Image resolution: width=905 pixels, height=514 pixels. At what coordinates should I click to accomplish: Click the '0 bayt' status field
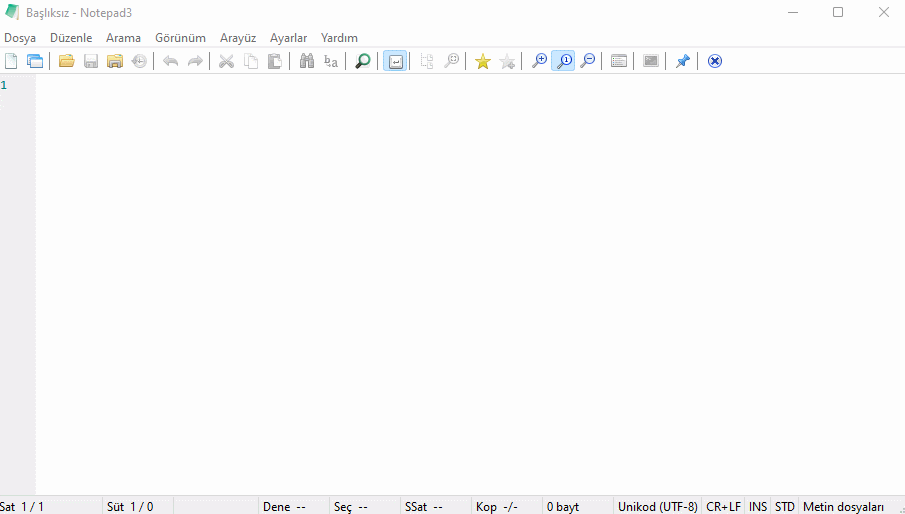[x=578, y=507]
